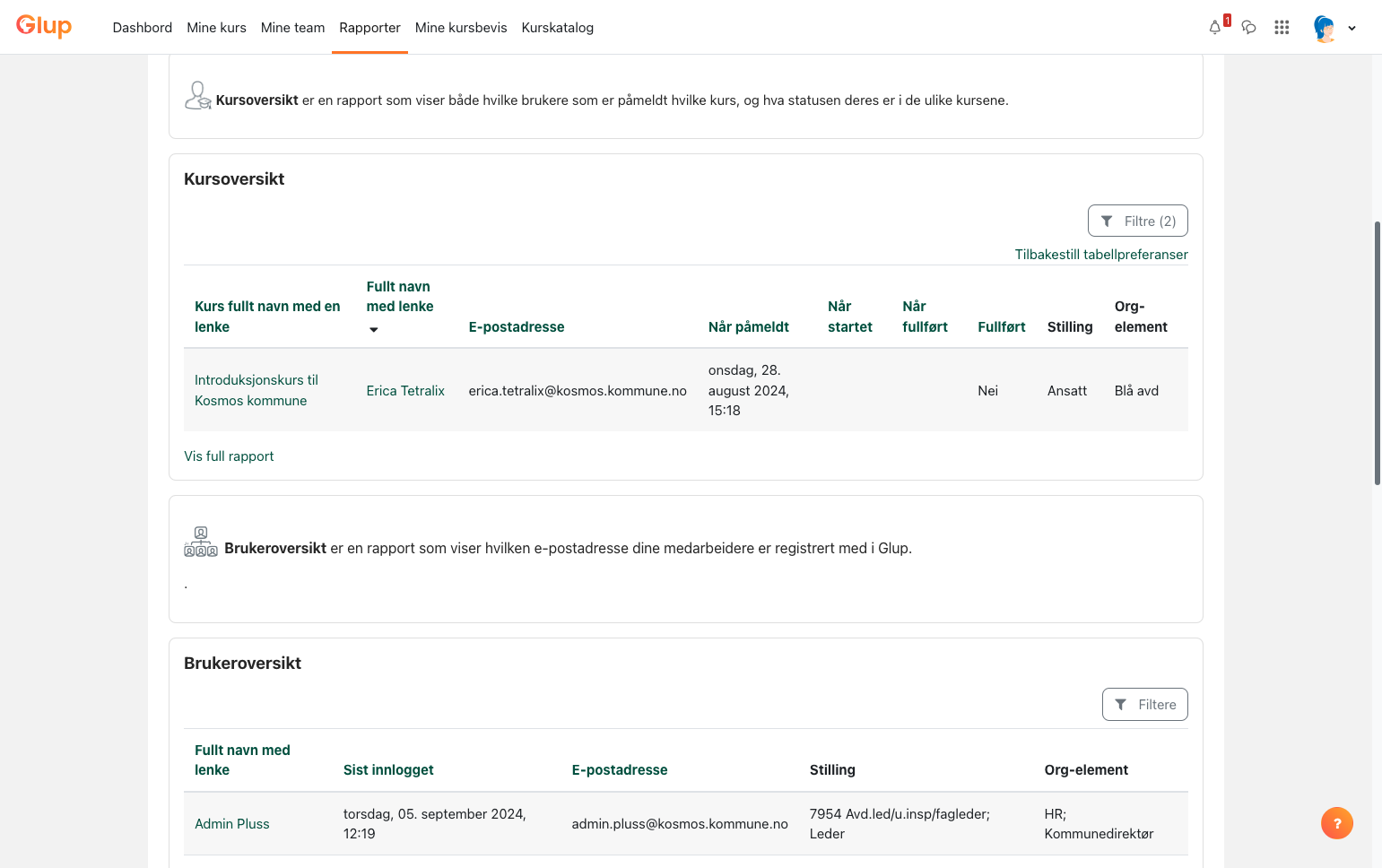Open Mine team

pos(292,27)
